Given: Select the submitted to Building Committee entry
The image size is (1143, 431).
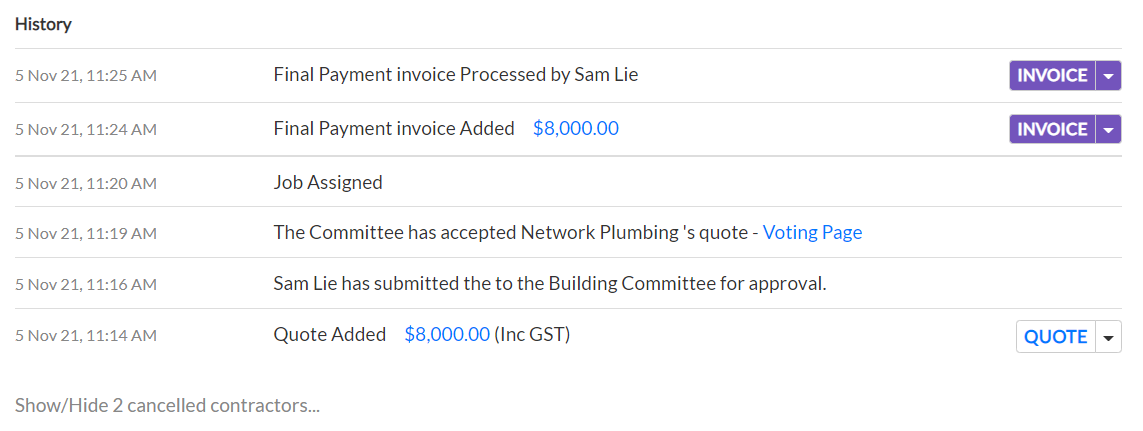Looking at the screenshot, I should [x=549, y=284].
